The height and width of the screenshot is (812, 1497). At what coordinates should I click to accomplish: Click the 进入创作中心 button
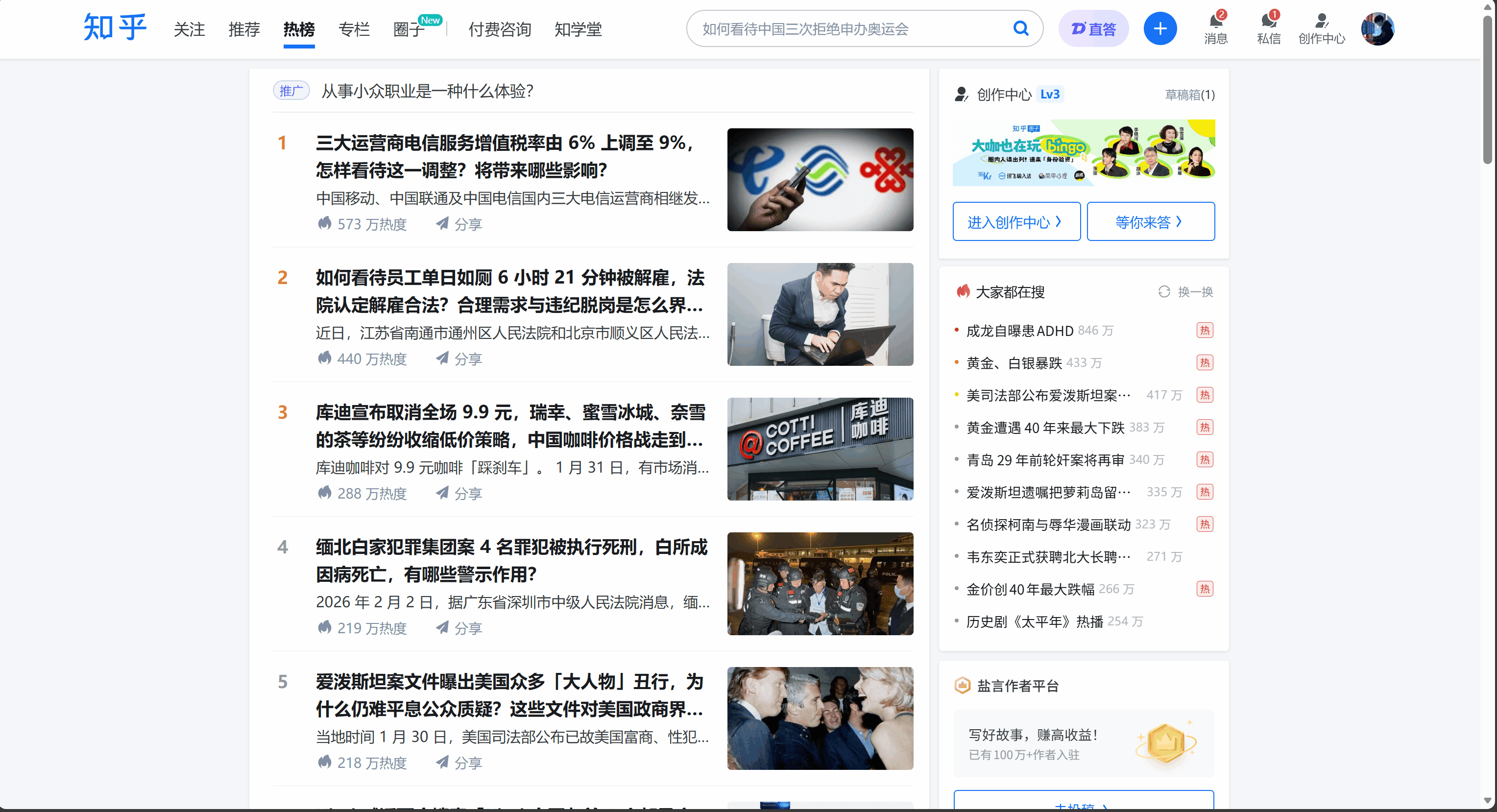[1016, 221]
